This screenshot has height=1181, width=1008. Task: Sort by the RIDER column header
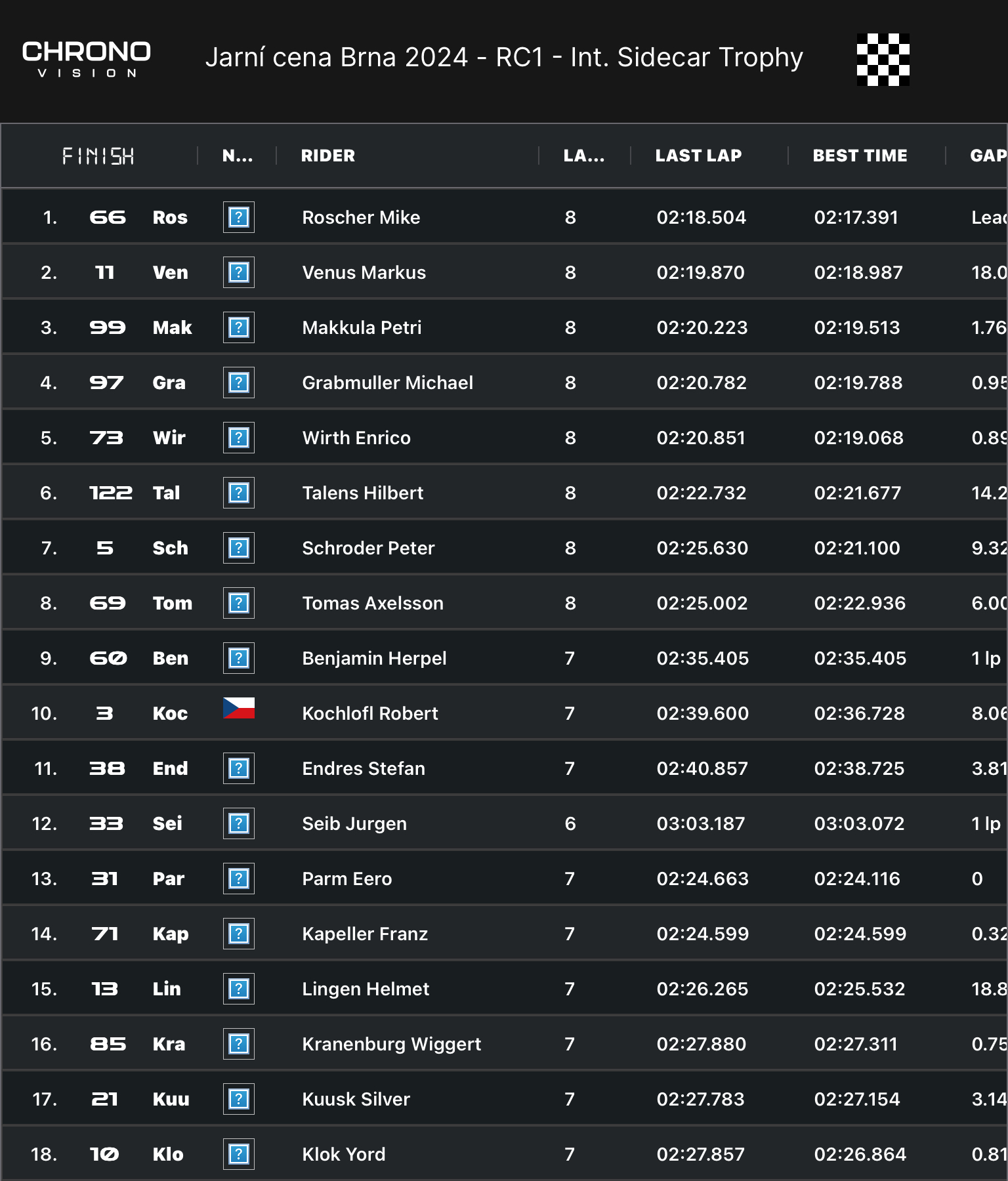[327, 155]
